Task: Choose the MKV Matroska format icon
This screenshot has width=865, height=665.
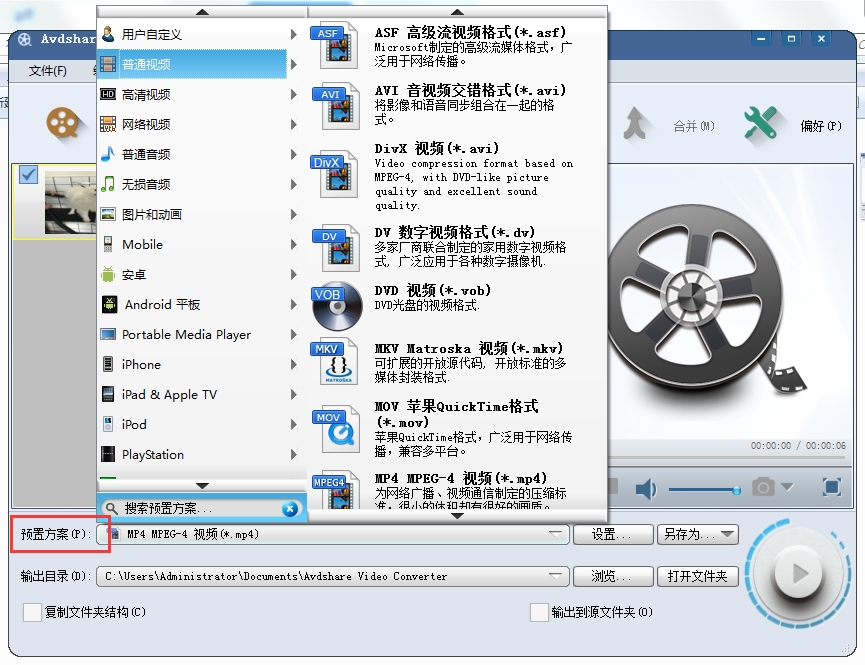Action: [x=336, y=361]
